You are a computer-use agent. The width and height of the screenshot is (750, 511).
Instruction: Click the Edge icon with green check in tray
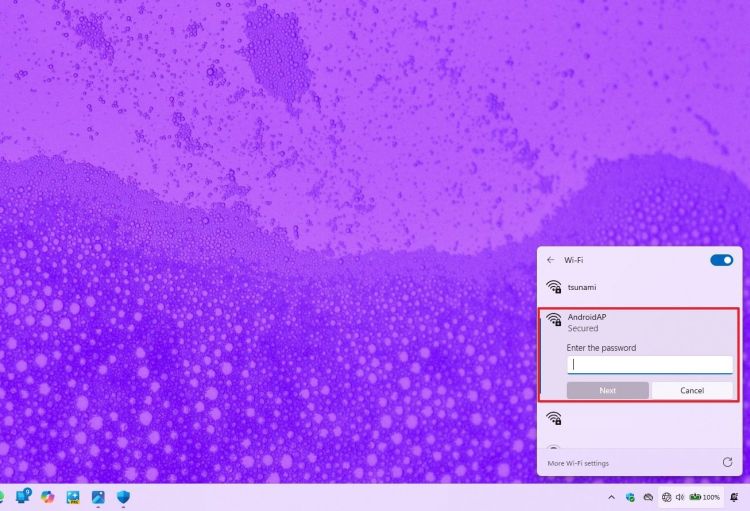point(630,497)
